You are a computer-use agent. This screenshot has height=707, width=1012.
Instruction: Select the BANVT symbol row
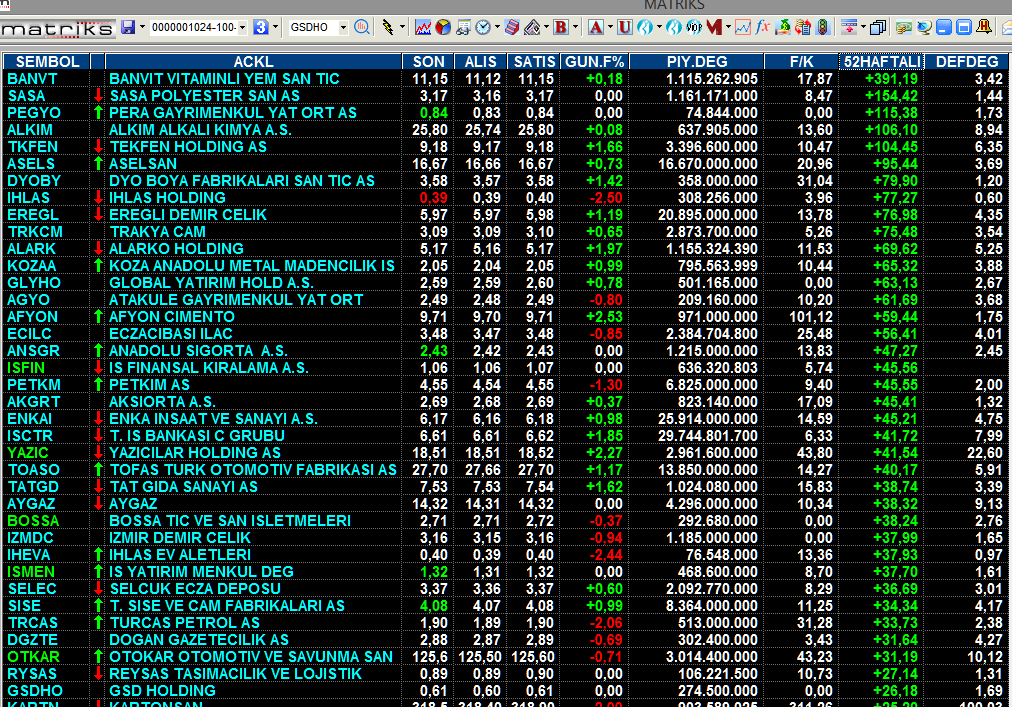pos(505,79)
